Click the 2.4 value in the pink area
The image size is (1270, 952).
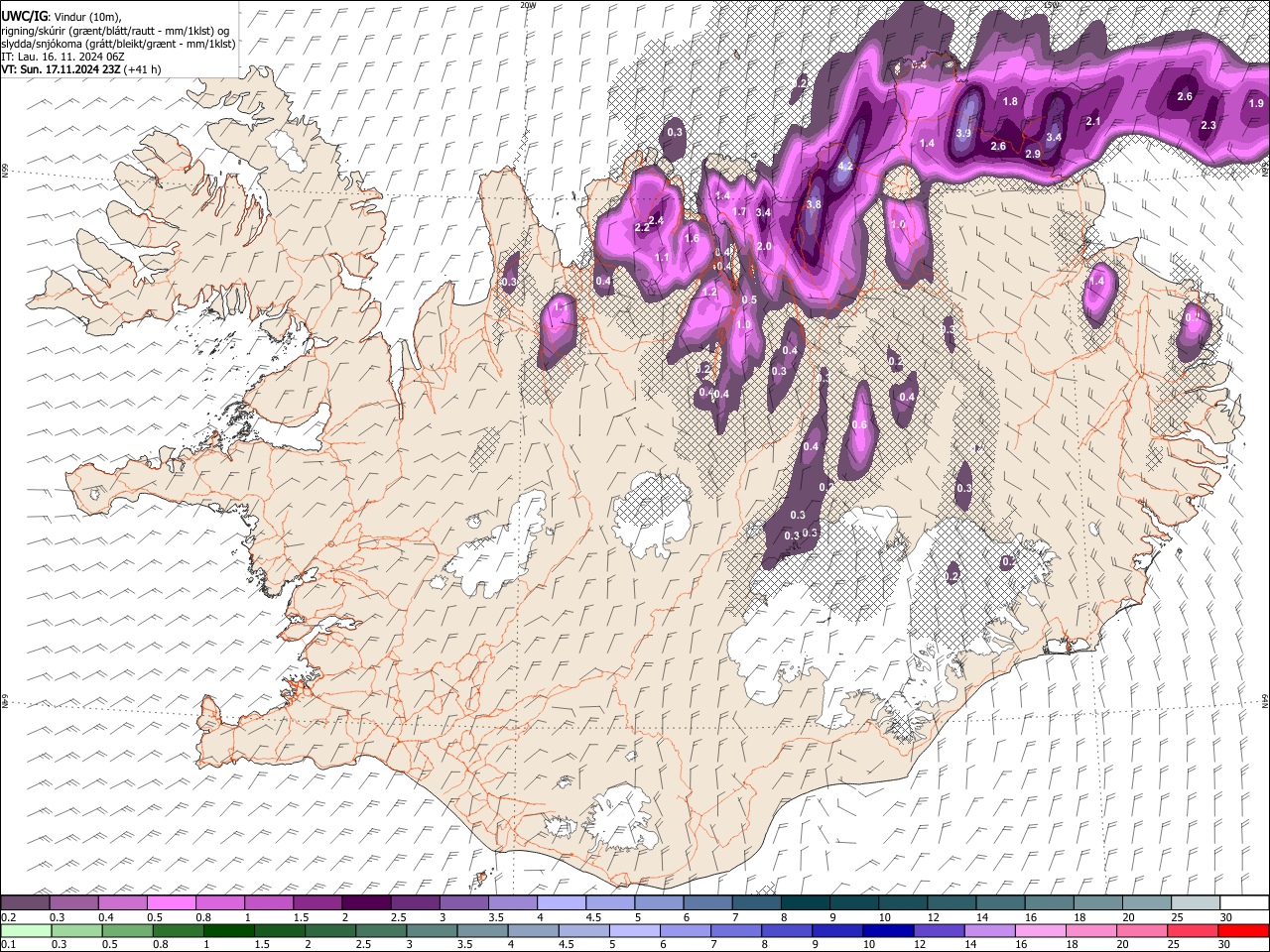(x=655, y=220)
